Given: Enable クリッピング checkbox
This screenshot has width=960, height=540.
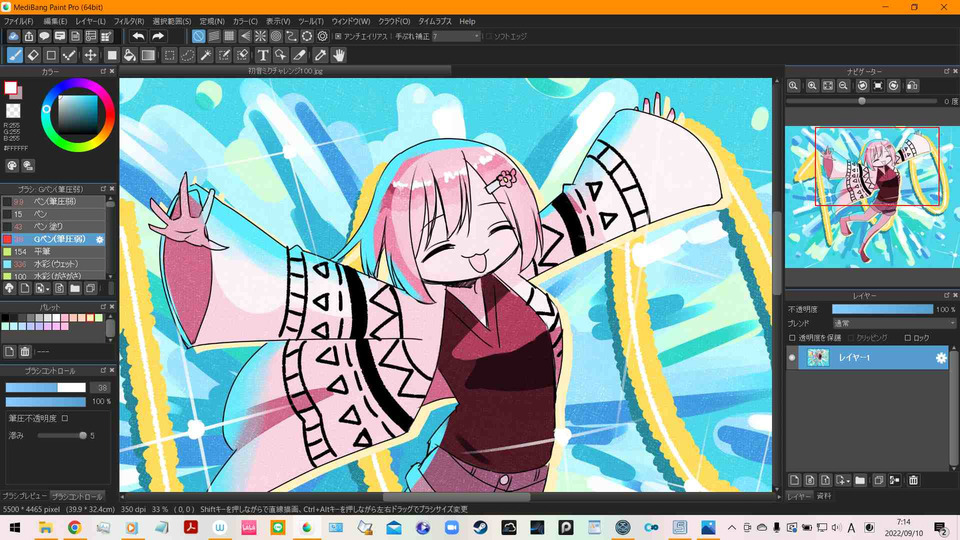Looking at the screenshot, I should [x=851, y=338].
